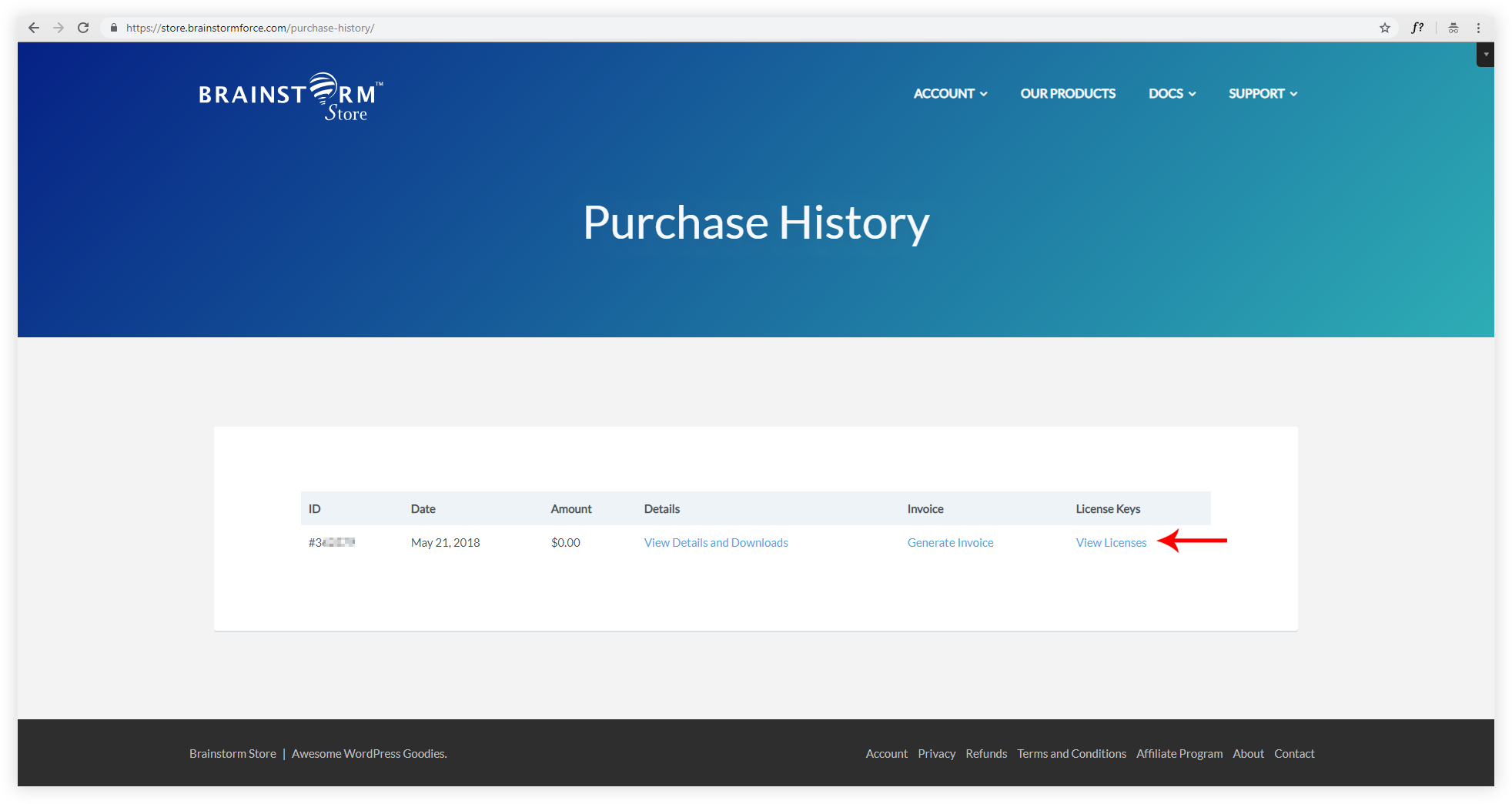This screenshot has height=804, width=1512.
Task: Open the Chrome three-dot menu
Action: click(1478, 28)
